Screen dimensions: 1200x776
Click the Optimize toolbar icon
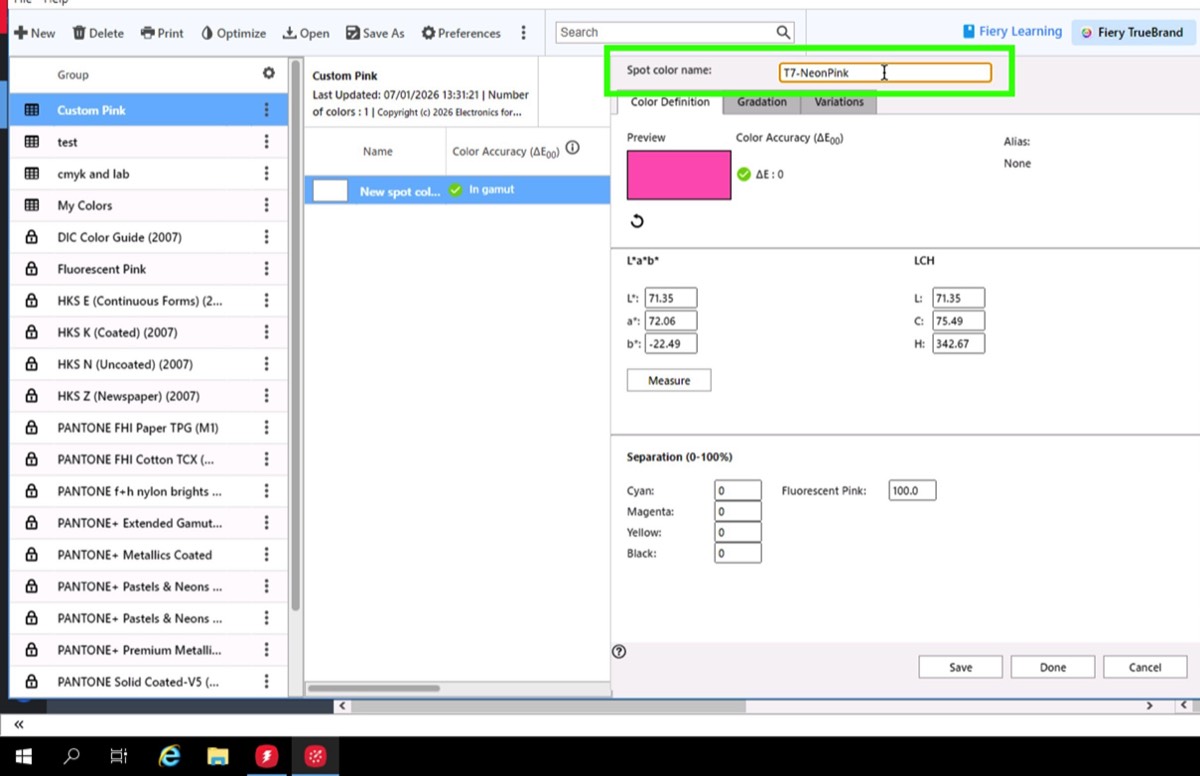click(208, 33)
